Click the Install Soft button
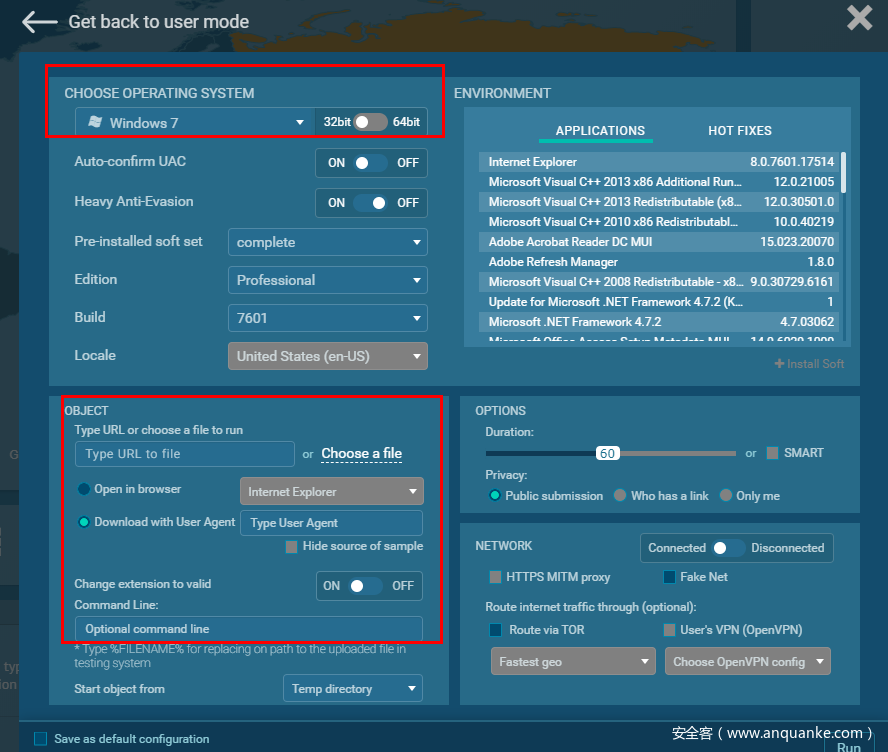 tap(809, 364)
